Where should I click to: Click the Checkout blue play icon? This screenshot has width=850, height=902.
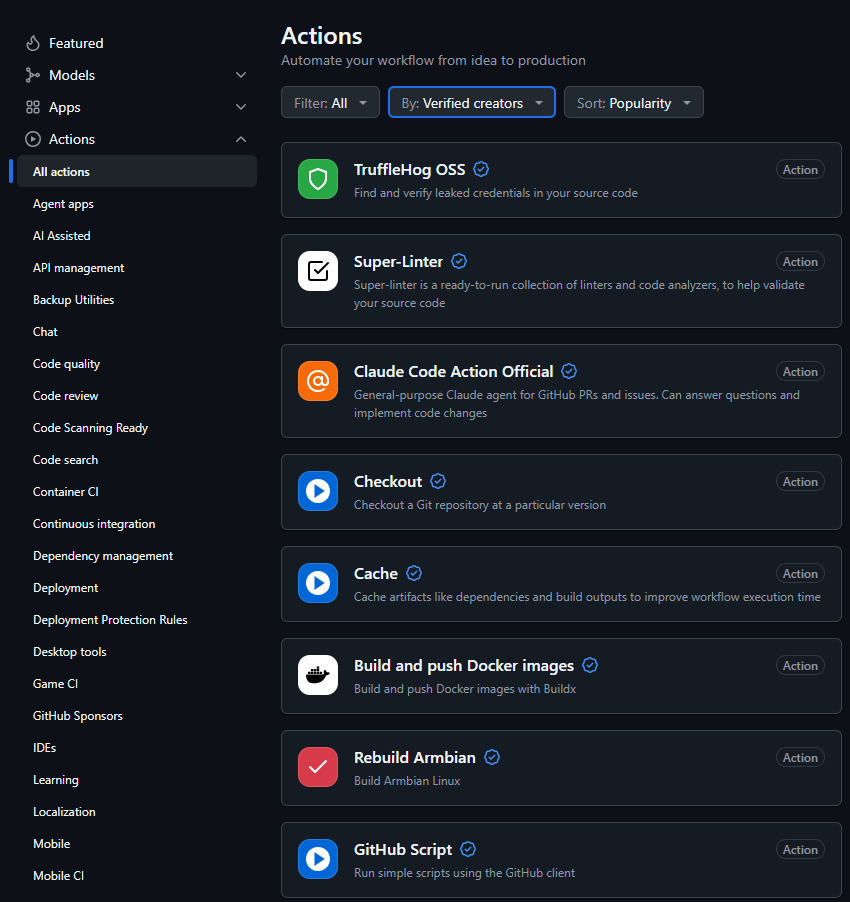[x=318, y=491]
